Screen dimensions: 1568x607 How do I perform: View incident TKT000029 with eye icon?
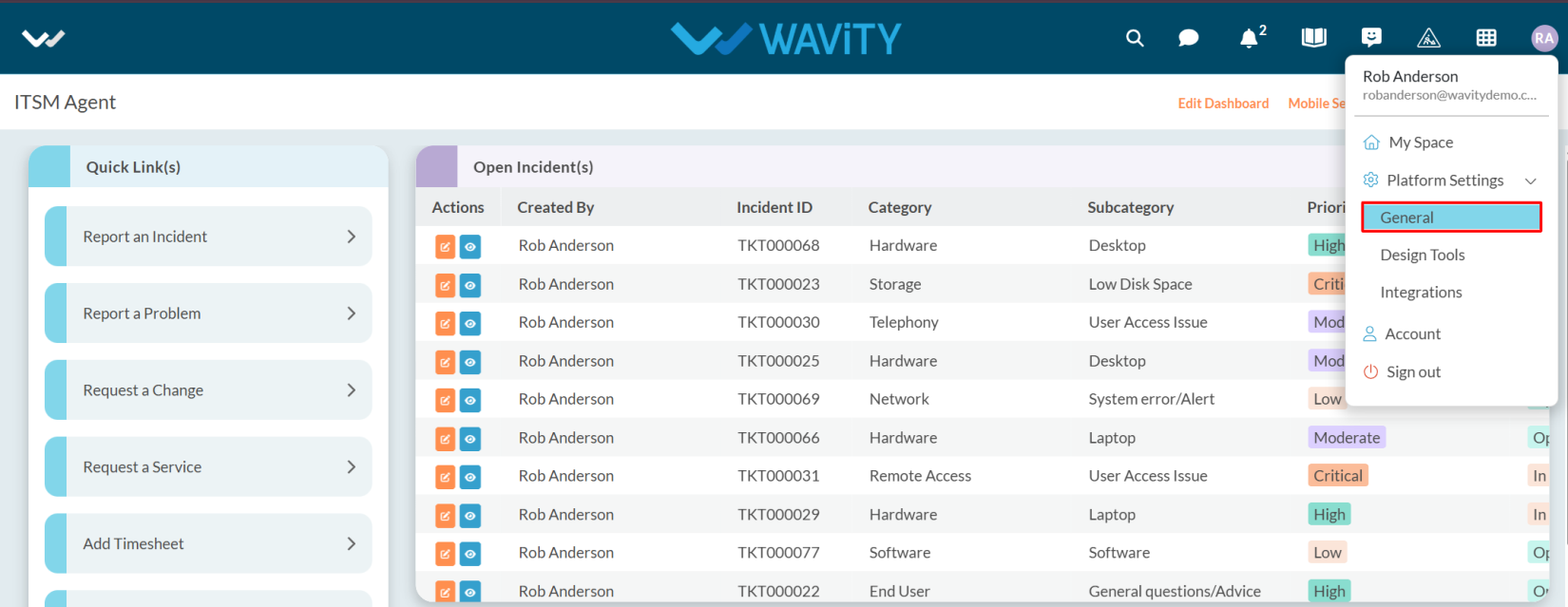[x=470, y=516]
